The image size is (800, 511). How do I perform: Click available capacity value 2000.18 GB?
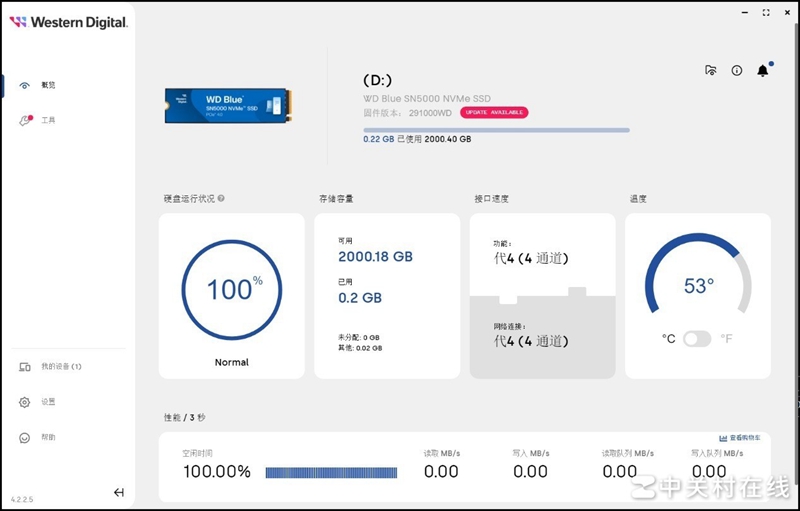coord(376,257)
